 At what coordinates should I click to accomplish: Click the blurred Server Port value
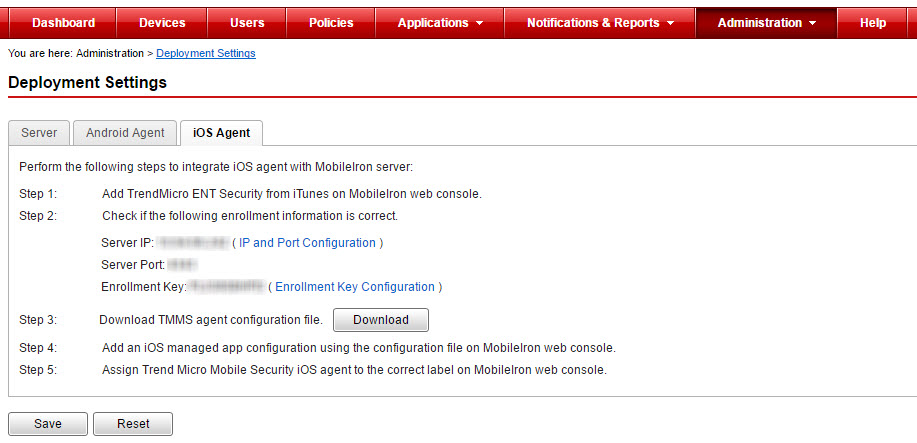tap(181, 265)
